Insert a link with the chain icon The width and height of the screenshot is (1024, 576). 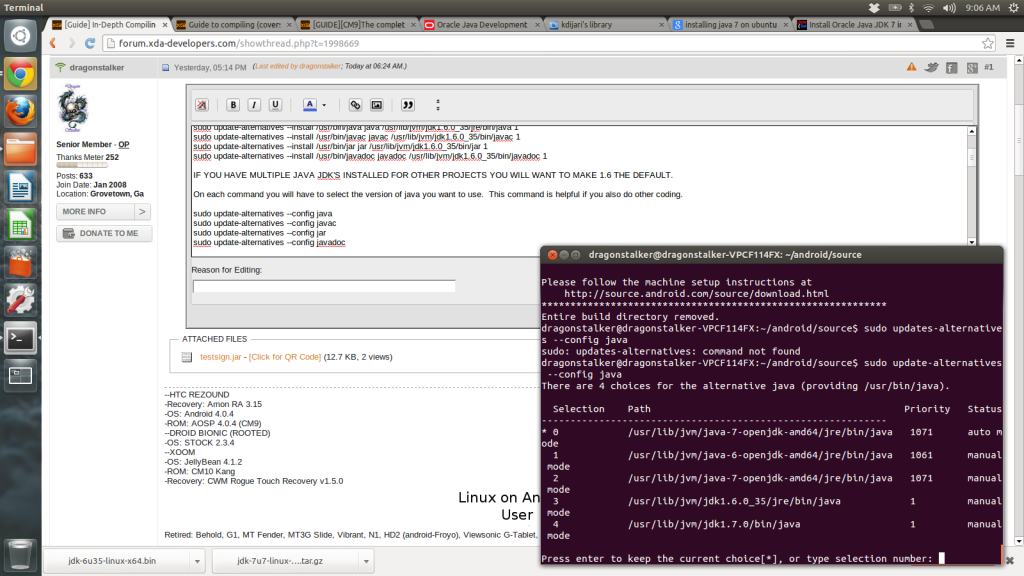tap(355, 105)
